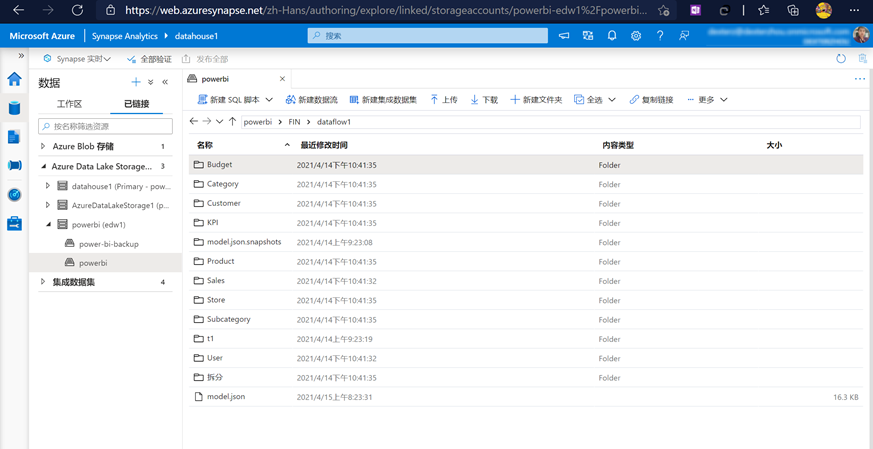Navigate forward in storage explorer
Screen dimensions: 873x449
coord(207,121)
